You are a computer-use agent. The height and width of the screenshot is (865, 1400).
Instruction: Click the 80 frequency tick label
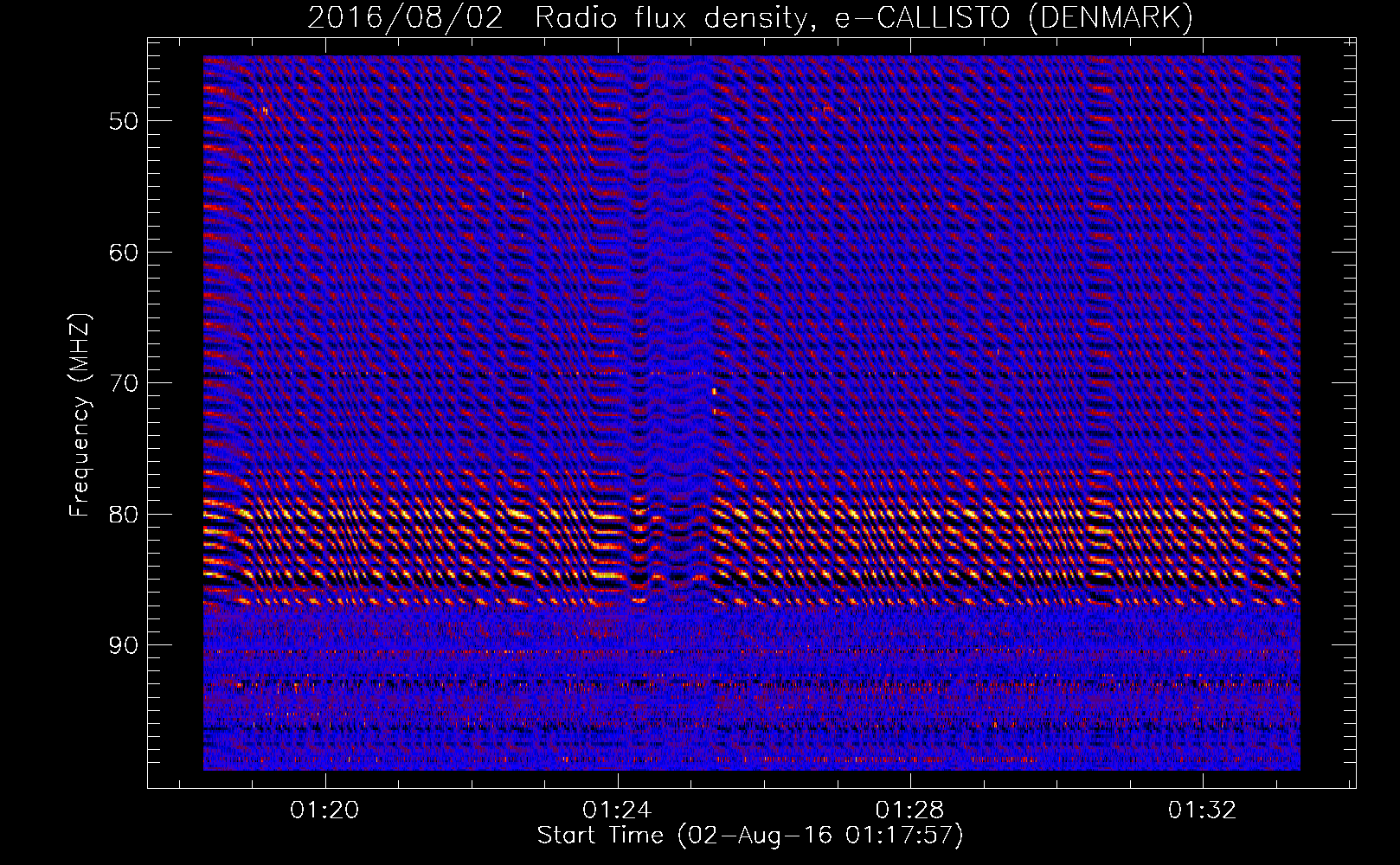click(x=123, y=515)
